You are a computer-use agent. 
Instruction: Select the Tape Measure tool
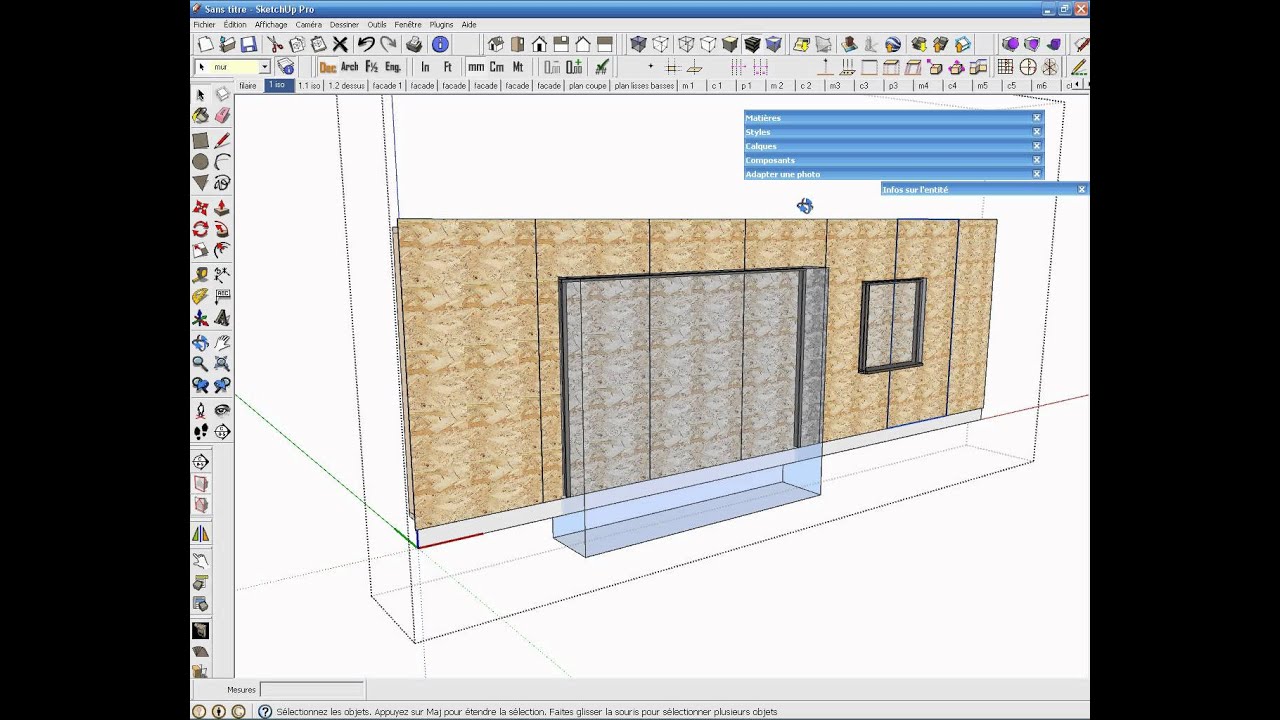(x=200, y=275)
